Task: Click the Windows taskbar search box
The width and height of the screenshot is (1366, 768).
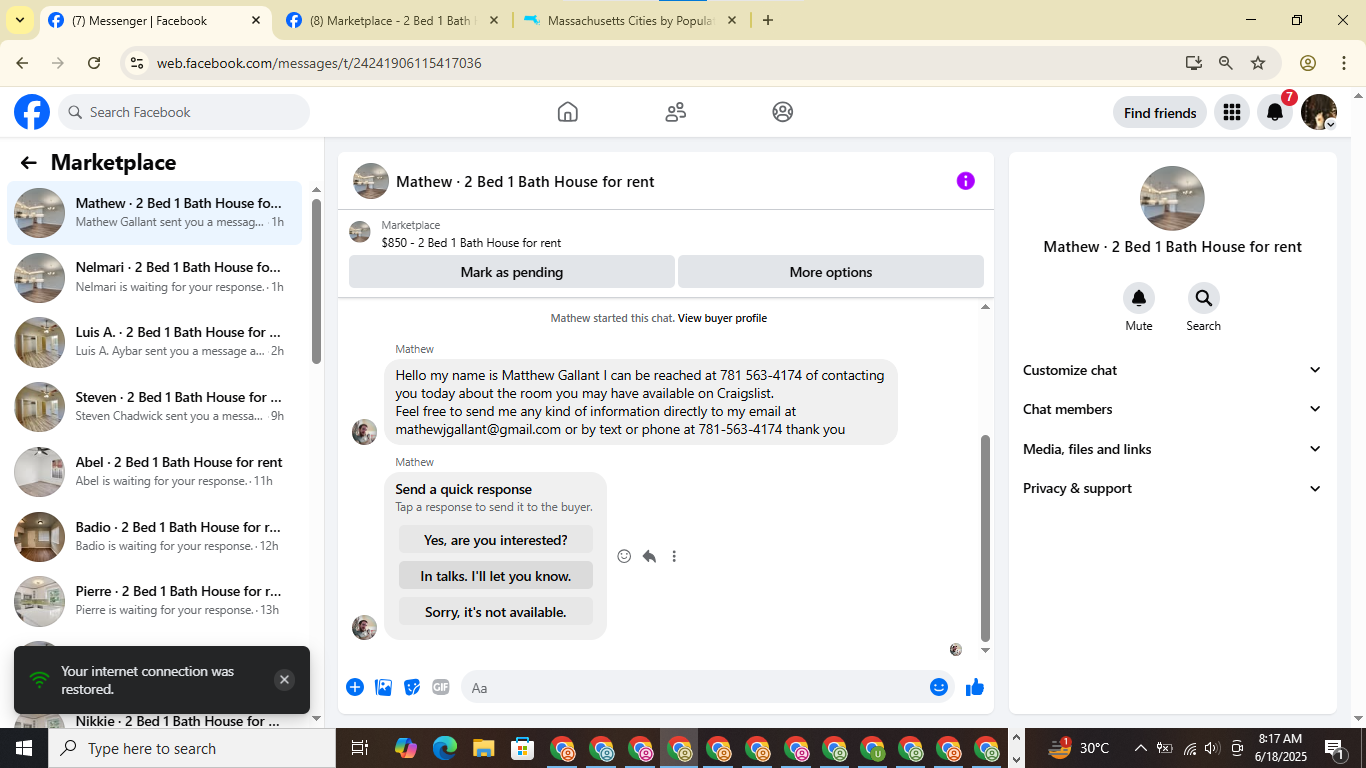Action: click(192, 748)
